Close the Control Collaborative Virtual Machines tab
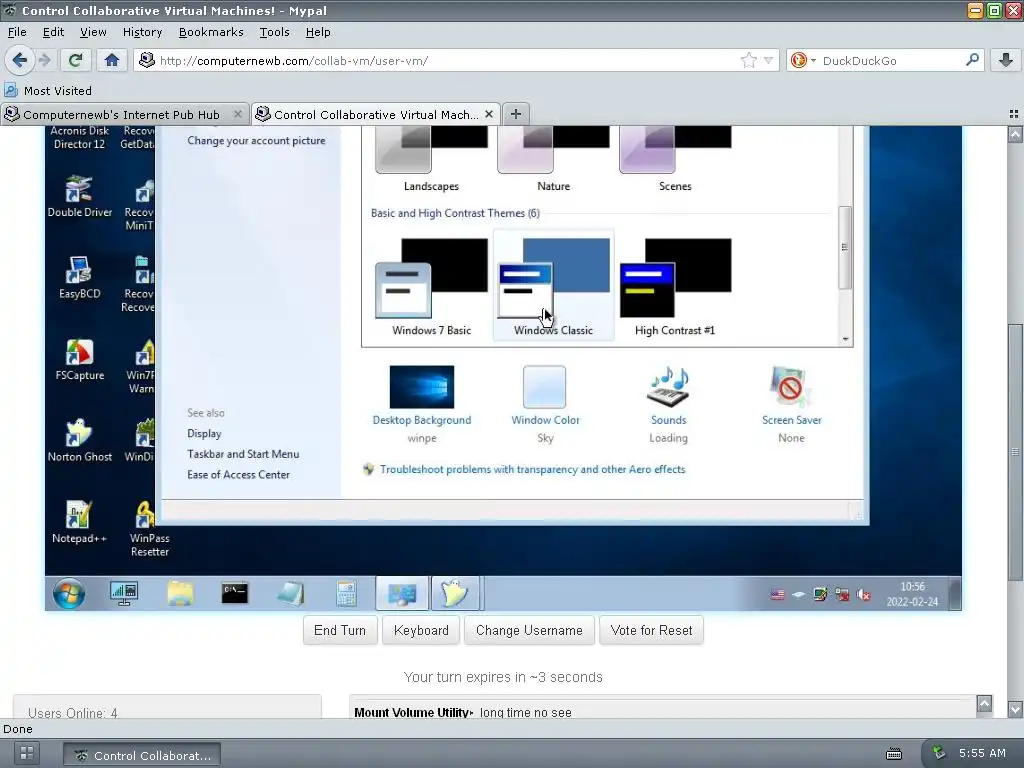 tap(488, 114)
